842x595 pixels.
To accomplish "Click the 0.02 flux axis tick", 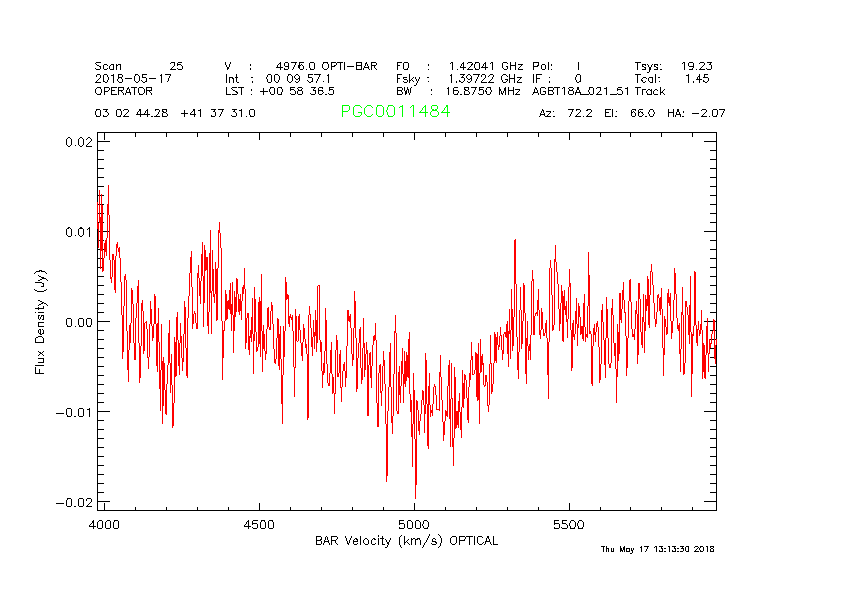I will [82, 142].
